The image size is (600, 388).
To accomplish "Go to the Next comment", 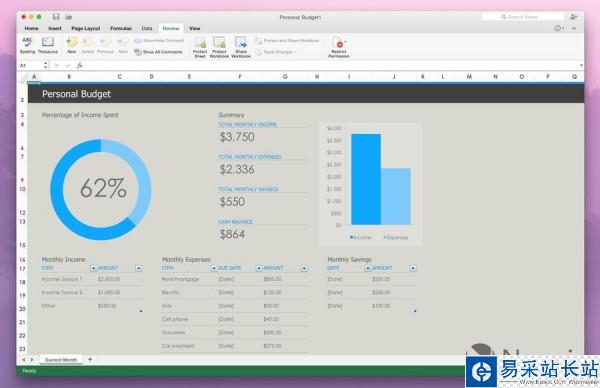I will [x=123, y=46].
